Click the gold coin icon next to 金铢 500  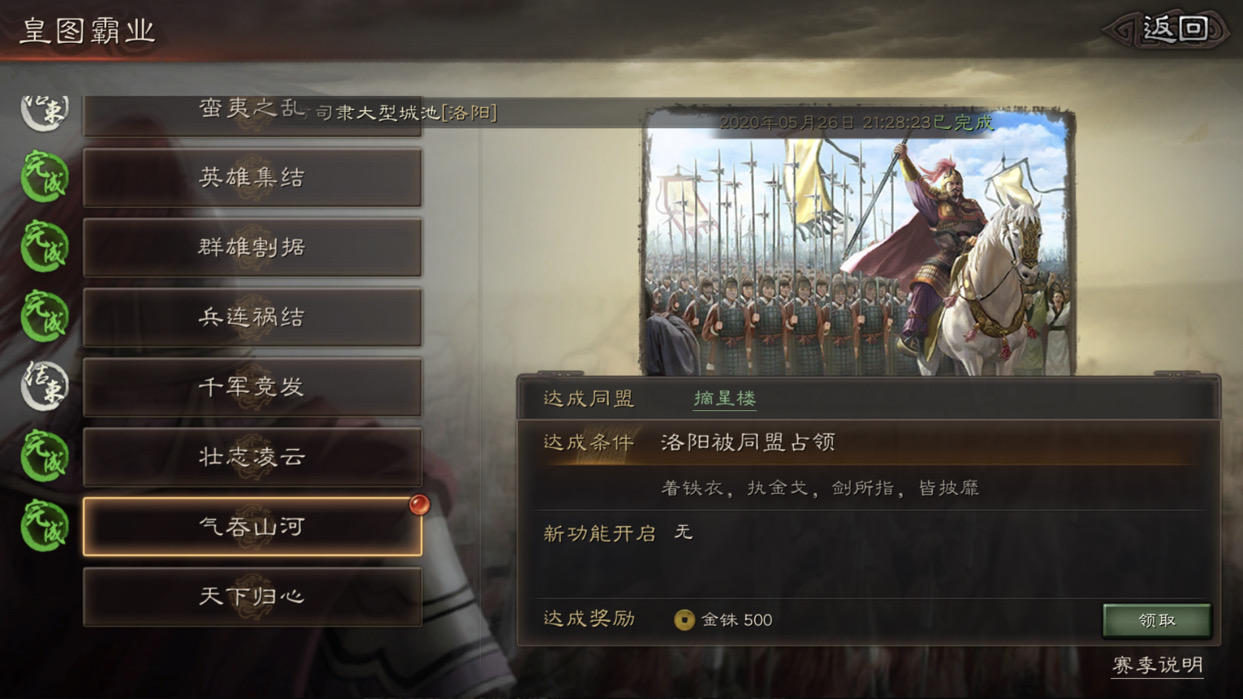coord(684,620)
